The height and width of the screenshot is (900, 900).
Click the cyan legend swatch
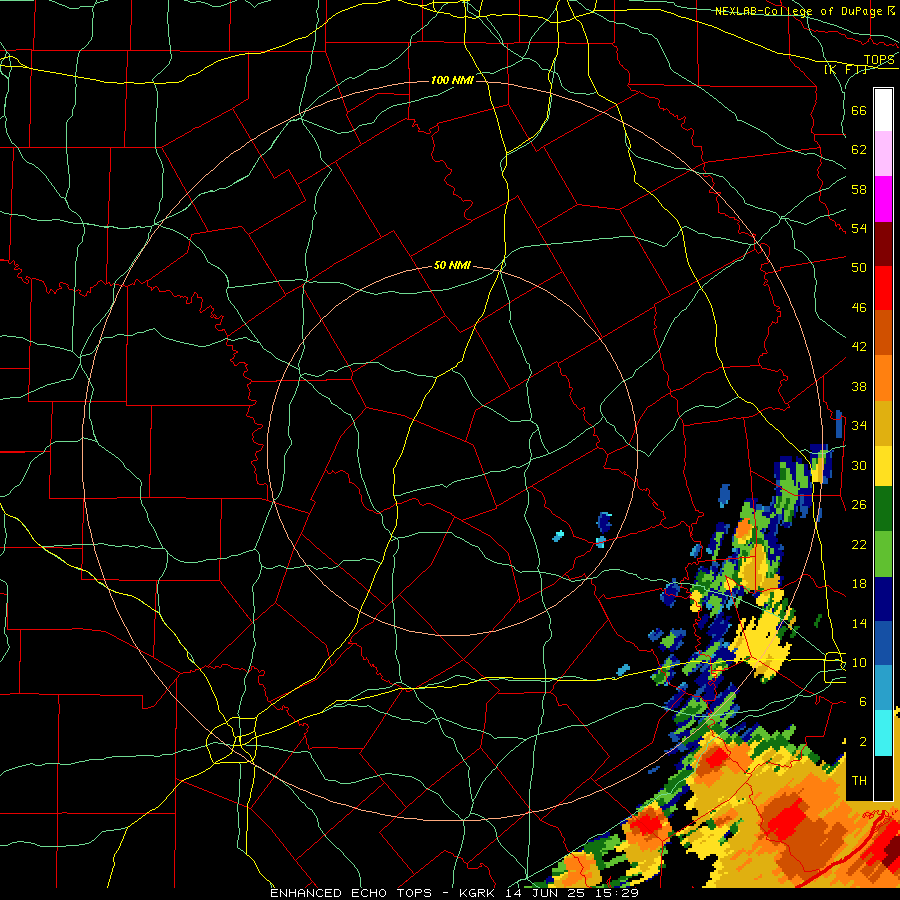coord(883,734)
